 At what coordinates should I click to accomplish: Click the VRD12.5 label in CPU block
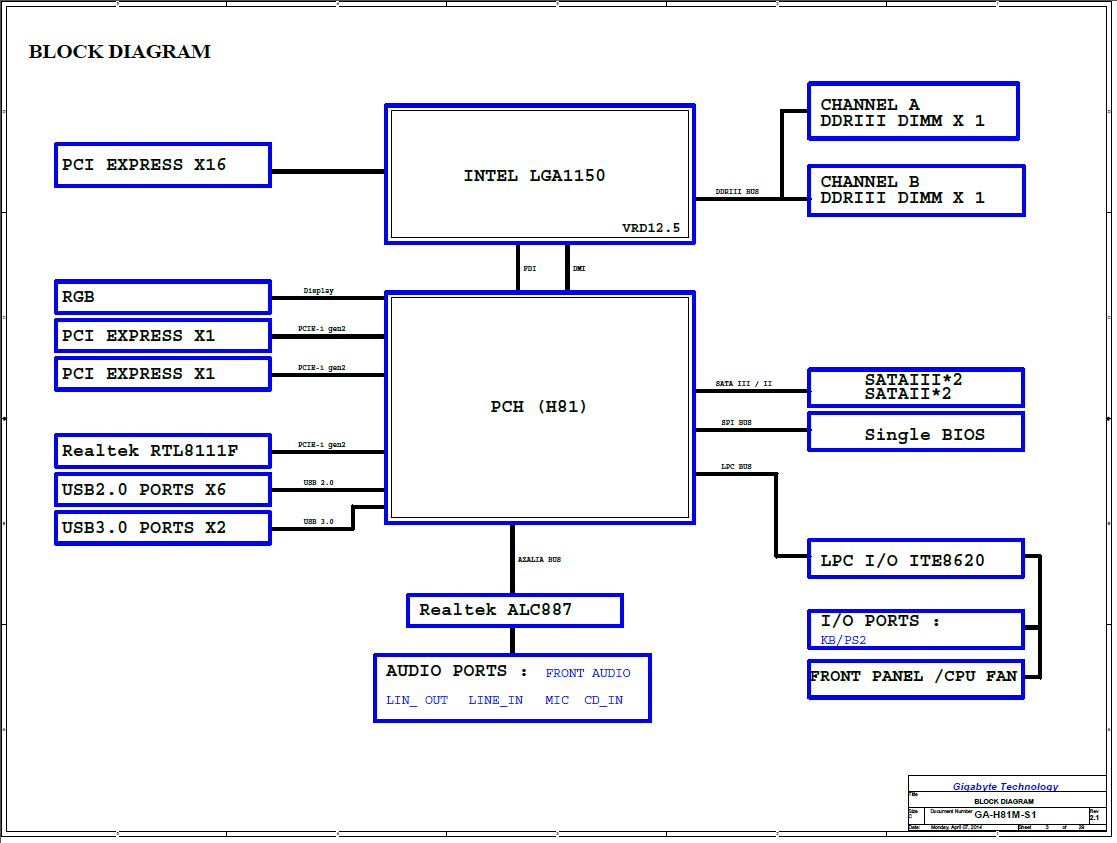650,228
